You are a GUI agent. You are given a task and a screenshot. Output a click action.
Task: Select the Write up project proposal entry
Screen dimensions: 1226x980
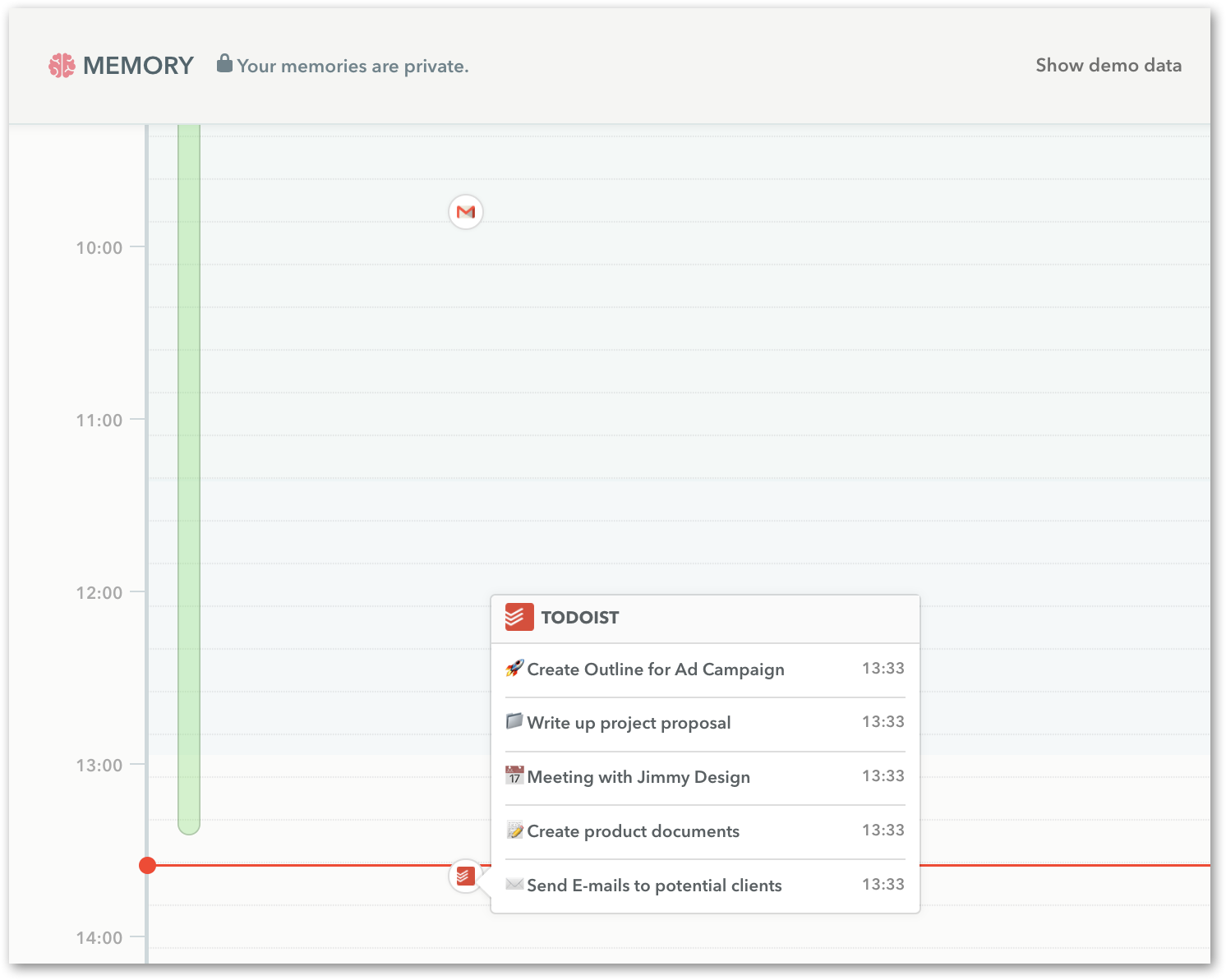pyautogui.click(x=629, y=723)
